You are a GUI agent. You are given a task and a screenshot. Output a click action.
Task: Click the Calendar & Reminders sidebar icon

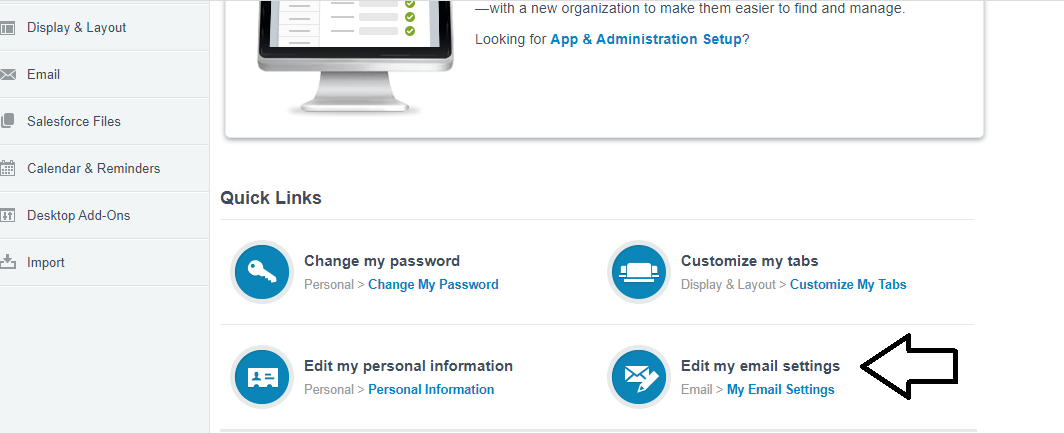point(8,169)
